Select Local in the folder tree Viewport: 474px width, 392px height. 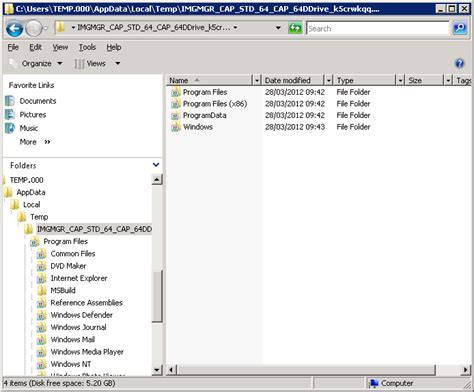pos(32,205)
